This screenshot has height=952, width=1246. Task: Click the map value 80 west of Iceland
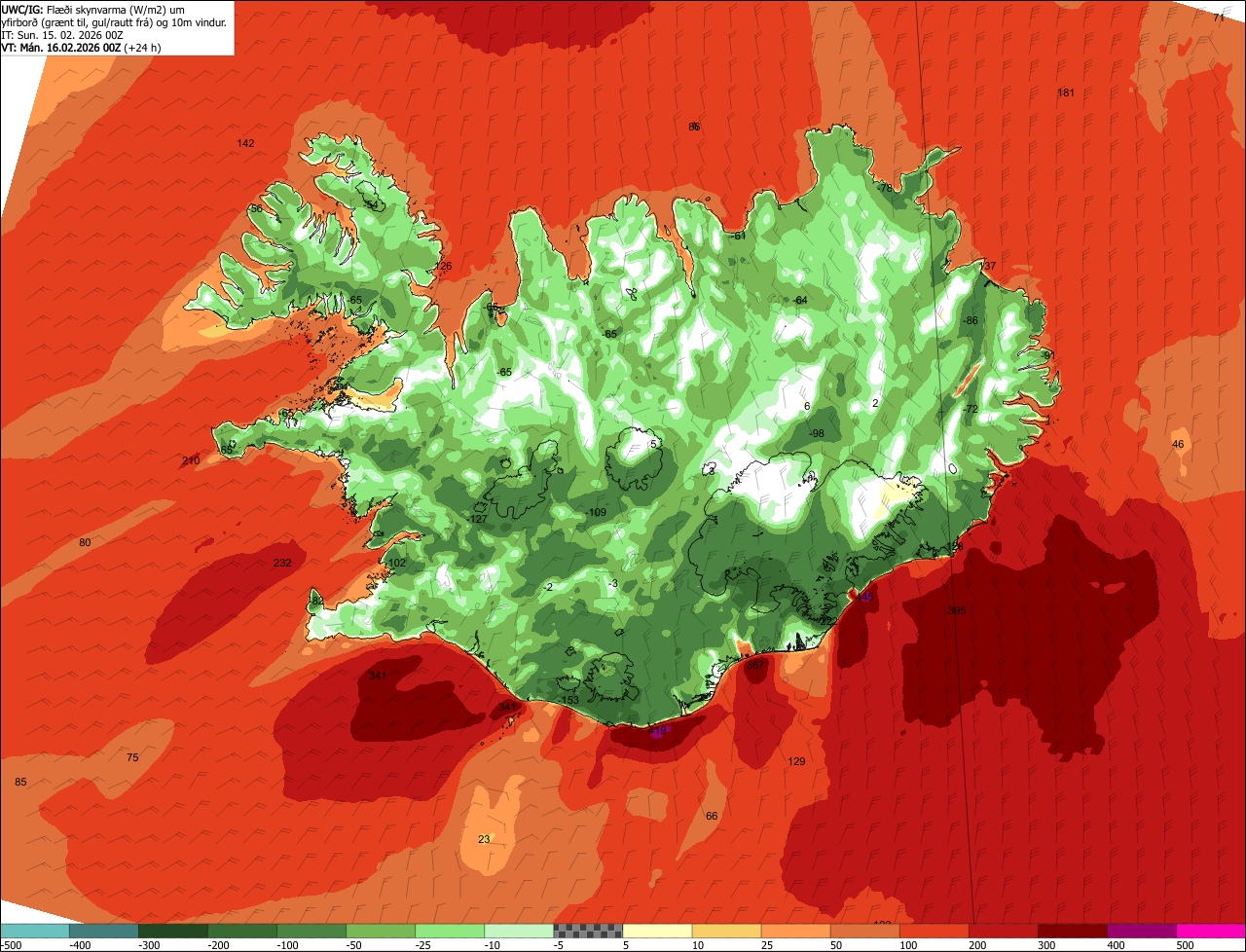click(x=85, y=542)
